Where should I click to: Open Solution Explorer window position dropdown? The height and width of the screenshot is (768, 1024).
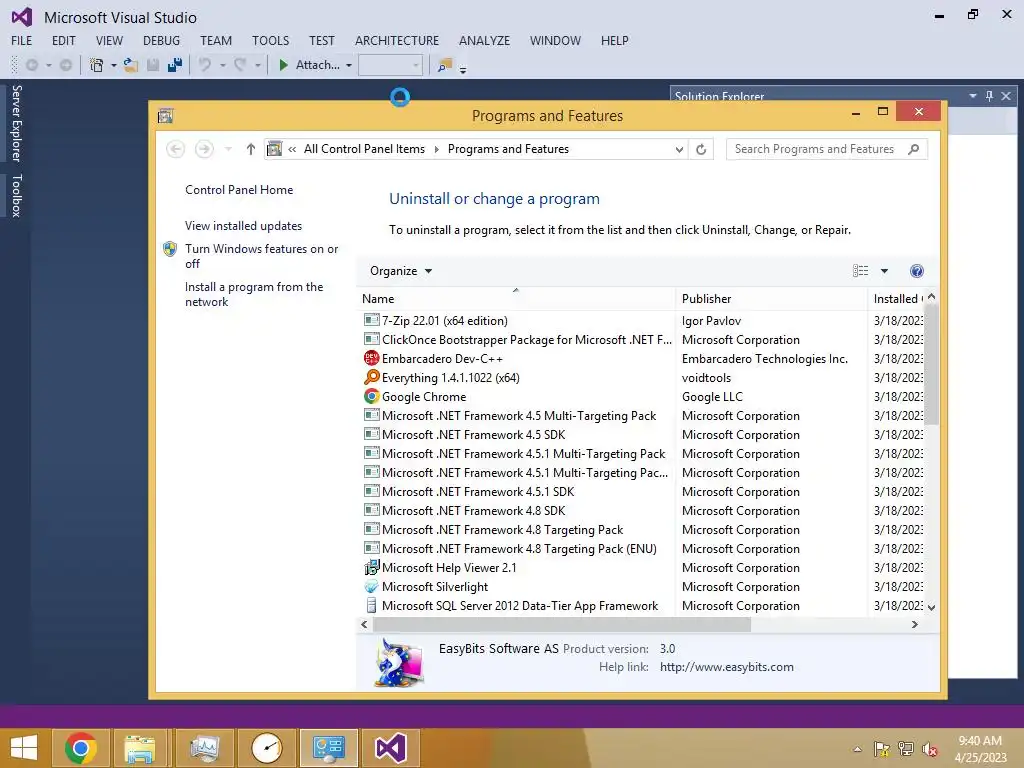point(972,96)
